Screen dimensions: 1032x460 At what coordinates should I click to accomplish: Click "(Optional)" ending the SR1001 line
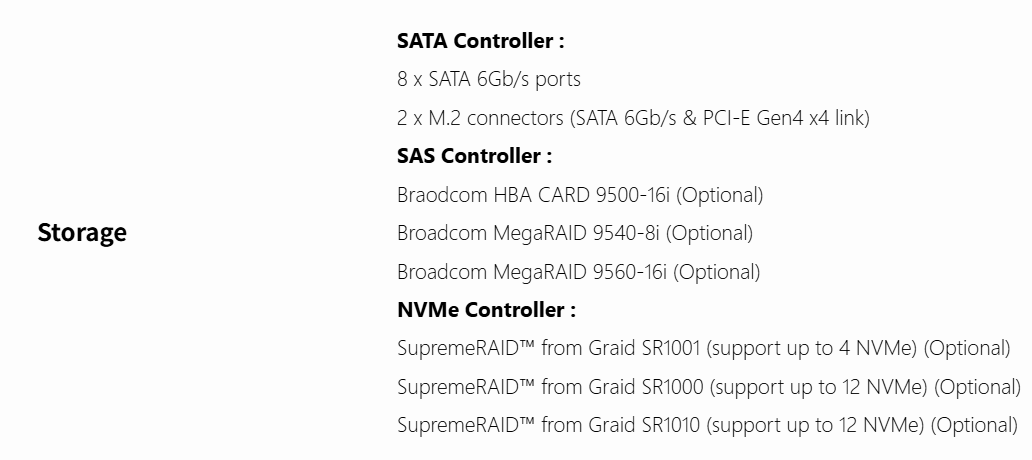pos(967,349)
